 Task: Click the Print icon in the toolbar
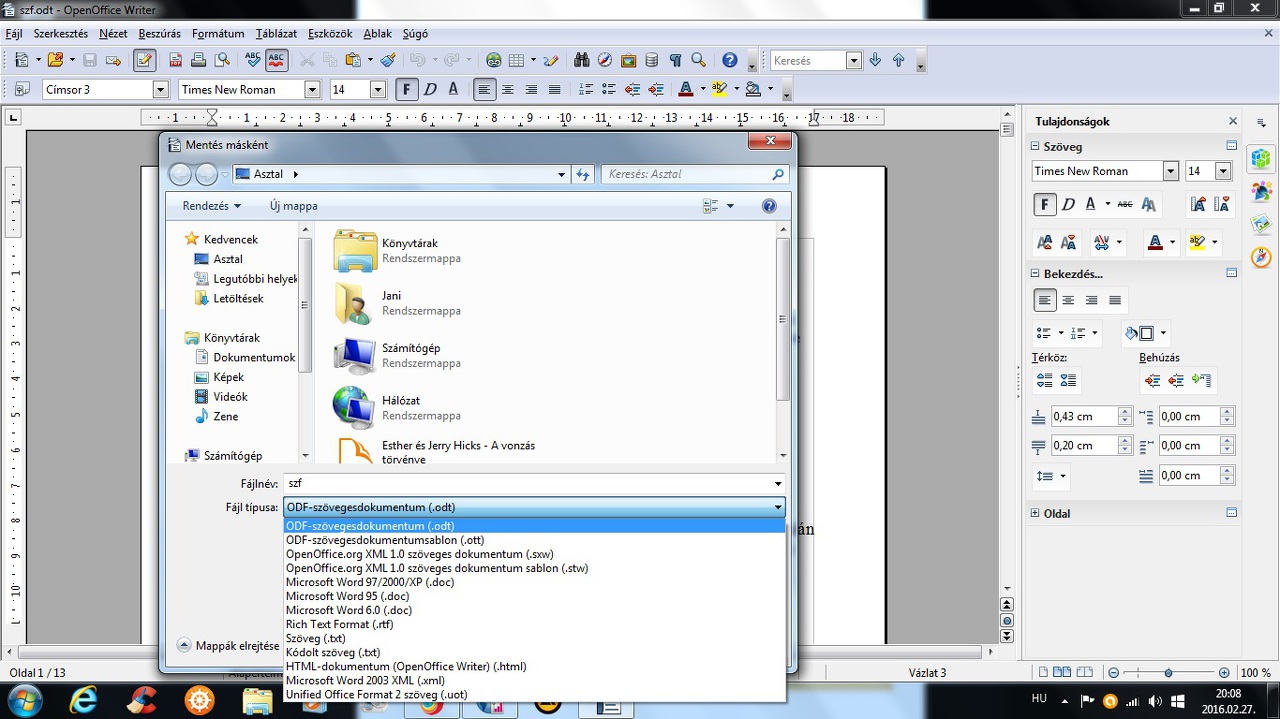(199, 60)
